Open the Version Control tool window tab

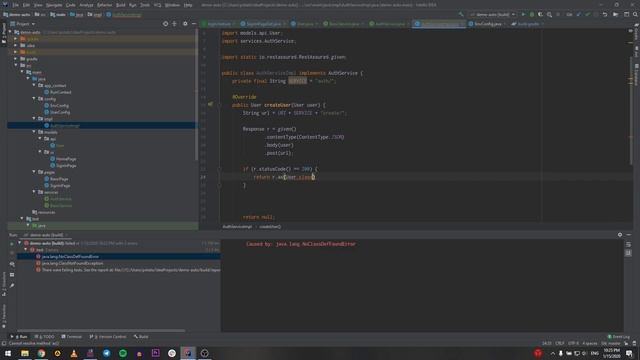[x=108, y=337]
